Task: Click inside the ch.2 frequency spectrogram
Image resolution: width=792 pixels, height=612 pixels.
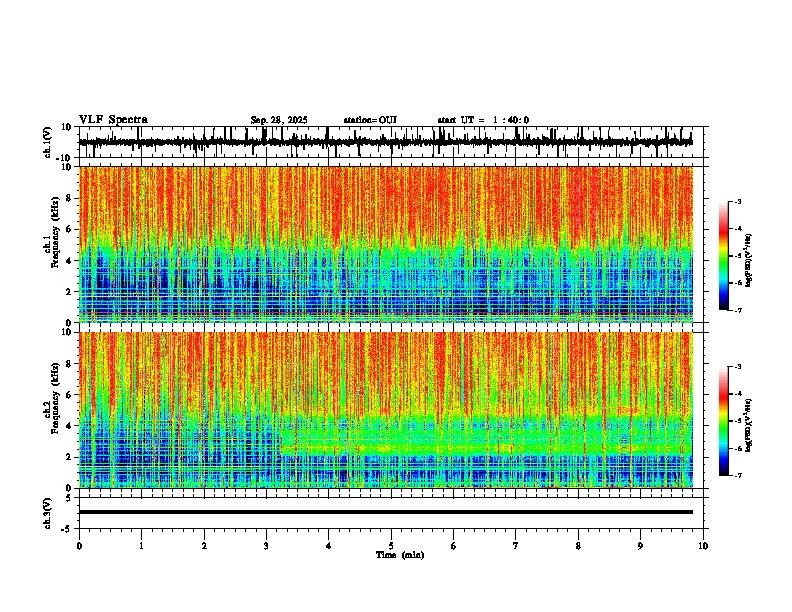Action: 386,410
